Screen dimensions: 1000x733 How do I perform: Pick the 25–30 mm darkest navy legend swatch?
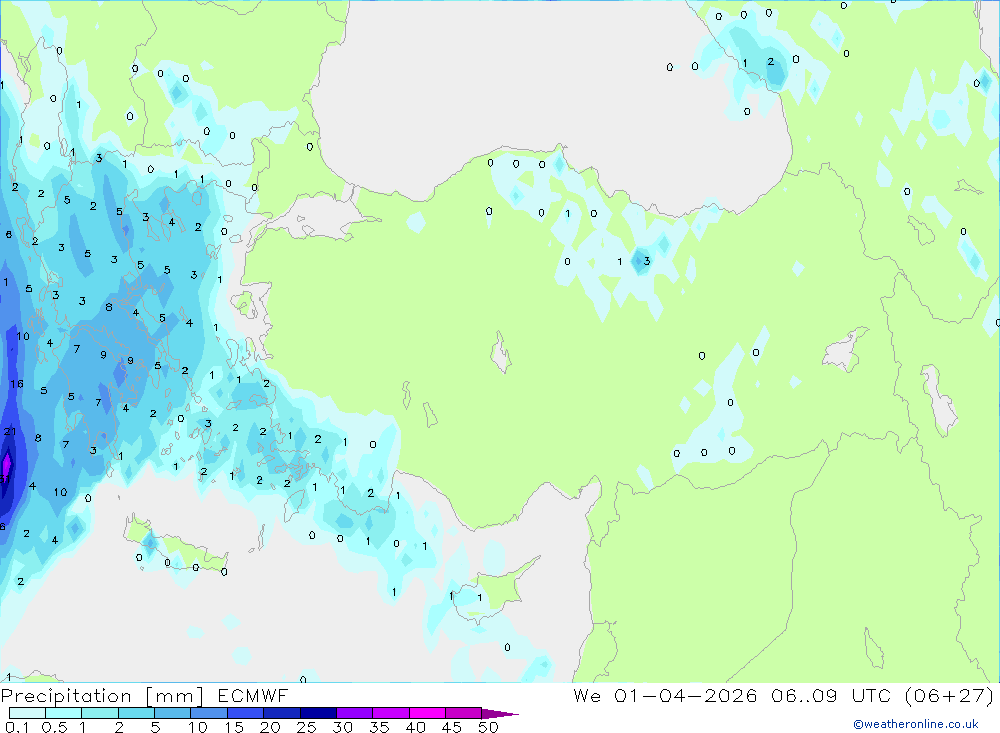[x=318, y=713]
